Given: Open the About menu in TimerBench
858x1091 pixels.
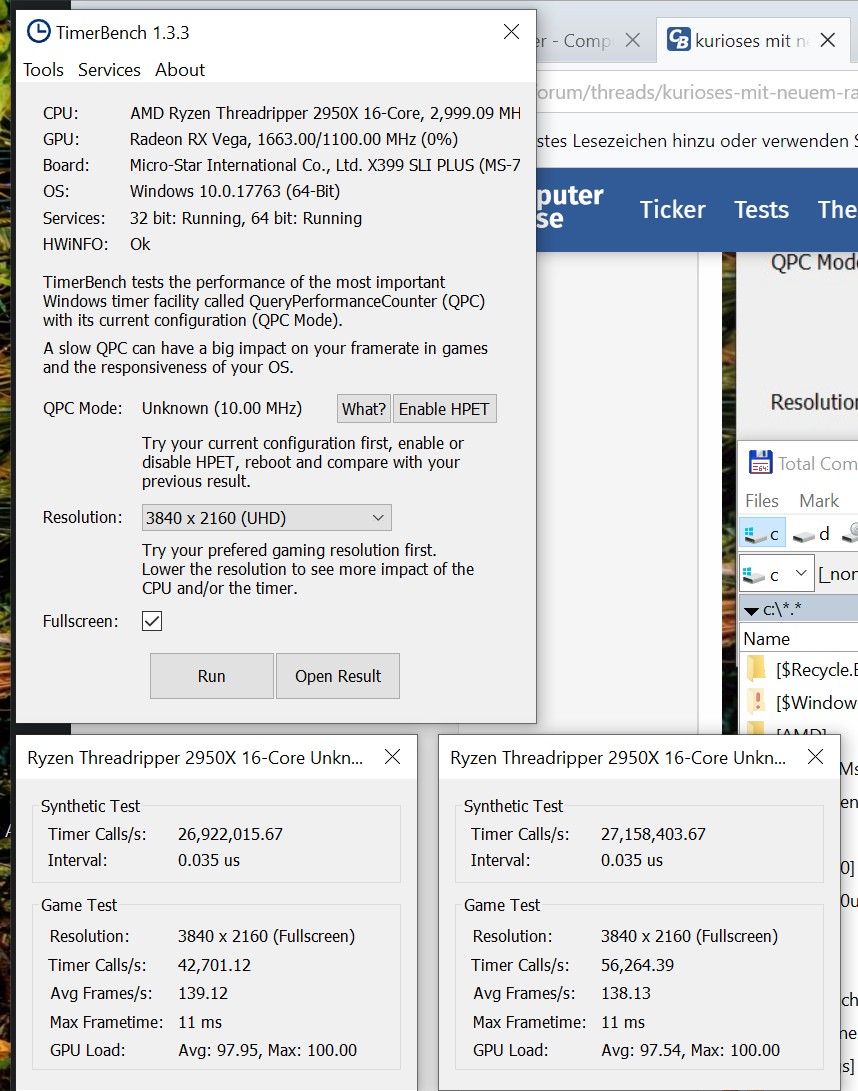Looking at the screenshot, I should click(180, 70).
